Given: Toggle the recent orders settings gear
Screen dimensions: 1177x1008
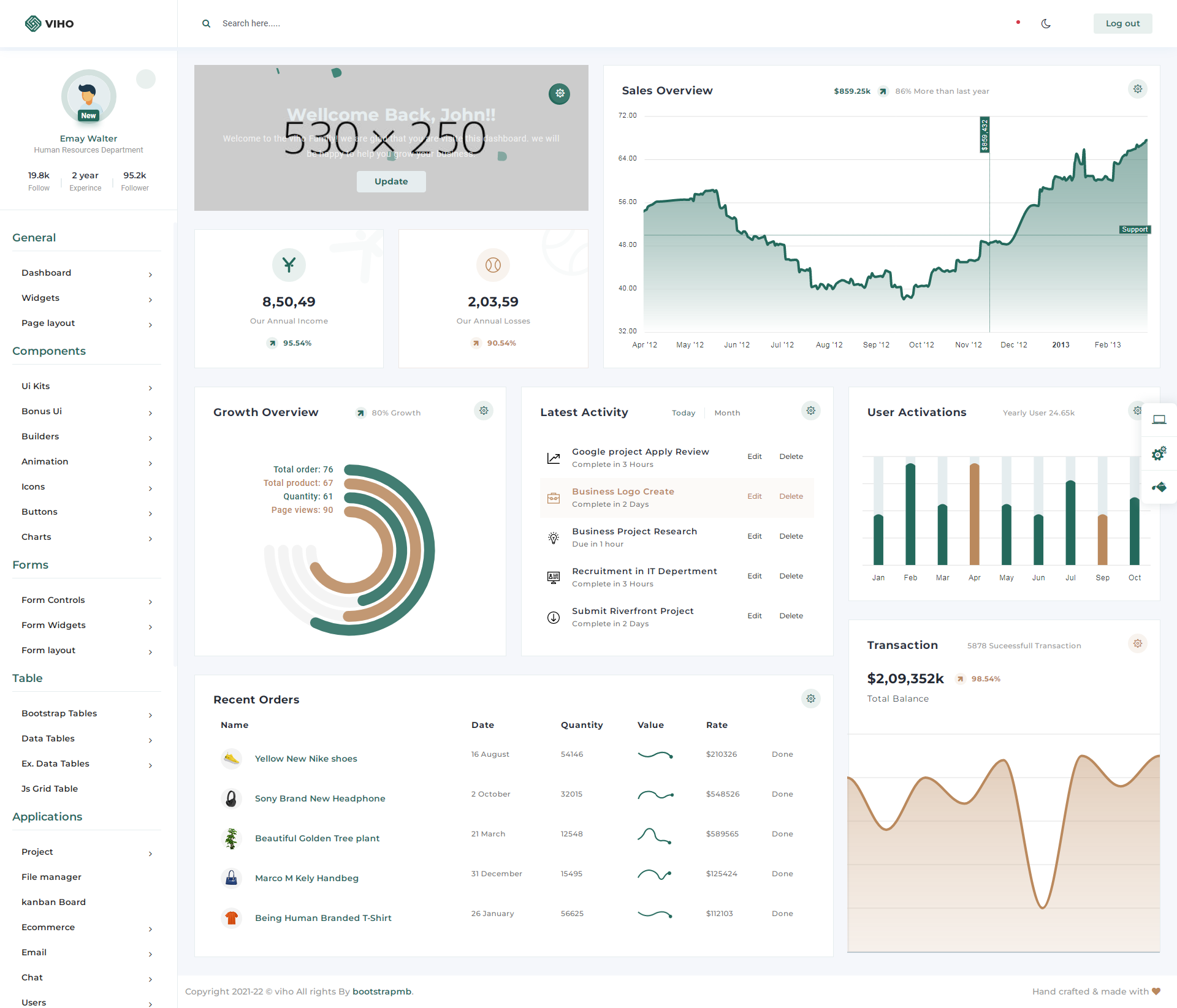Looking at the screenshot, I should coord(811,698).
